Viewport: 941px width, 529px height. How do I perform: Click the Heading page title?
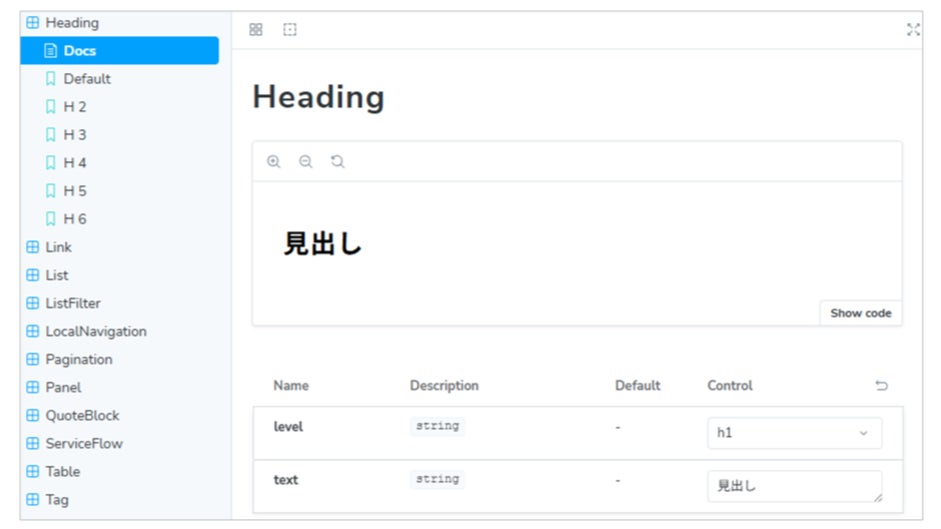point(318,97)
